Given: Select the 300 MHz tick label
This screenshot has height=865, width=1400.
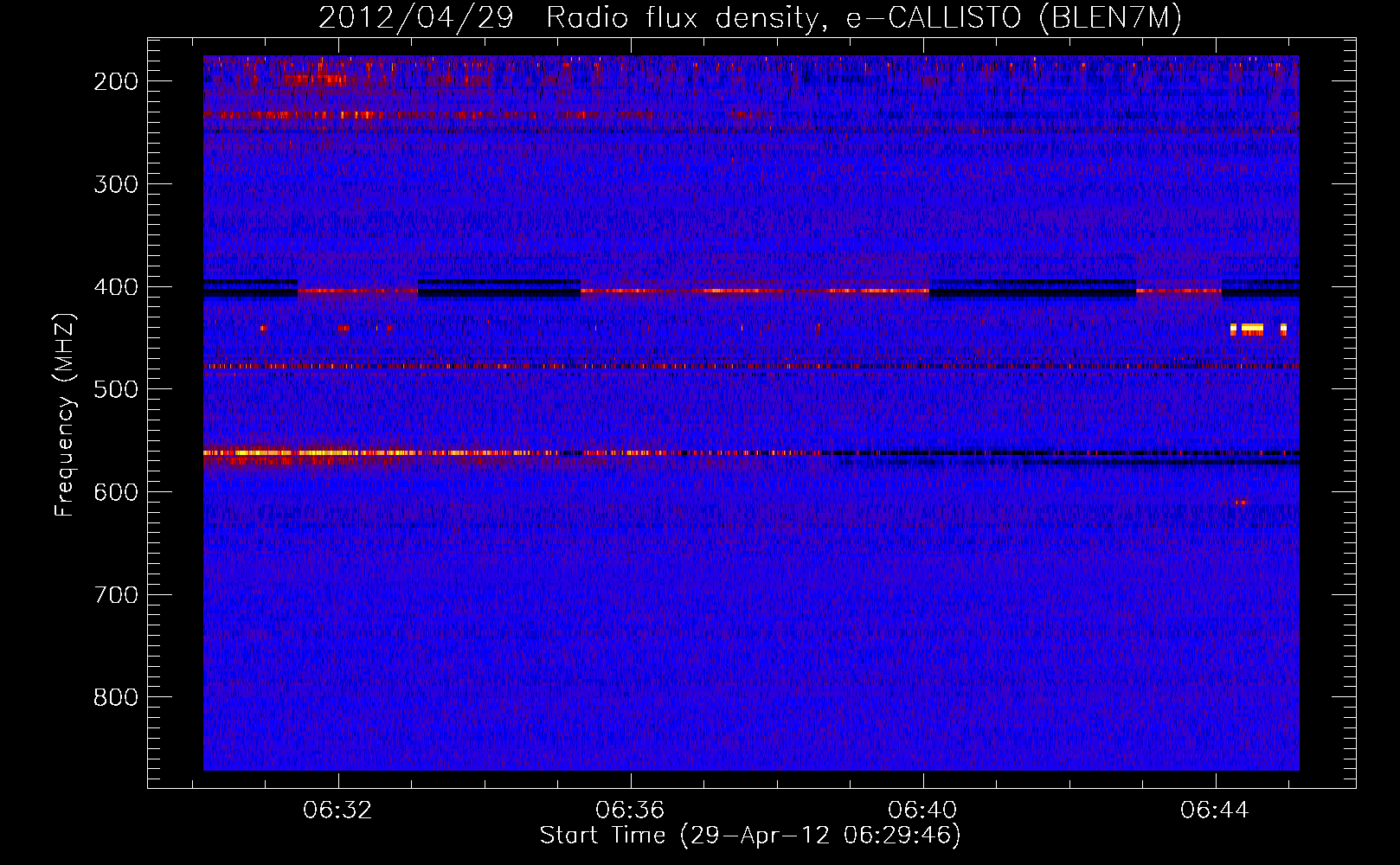Looking at the screenshot, I should (x=116, y=184).
